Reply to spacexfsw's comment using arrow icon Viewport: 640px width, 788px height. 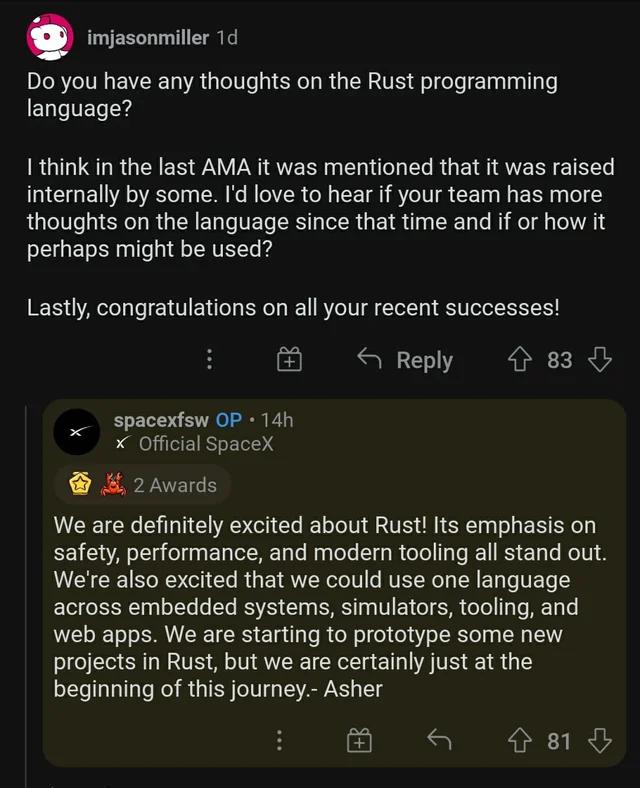point(438,740)
